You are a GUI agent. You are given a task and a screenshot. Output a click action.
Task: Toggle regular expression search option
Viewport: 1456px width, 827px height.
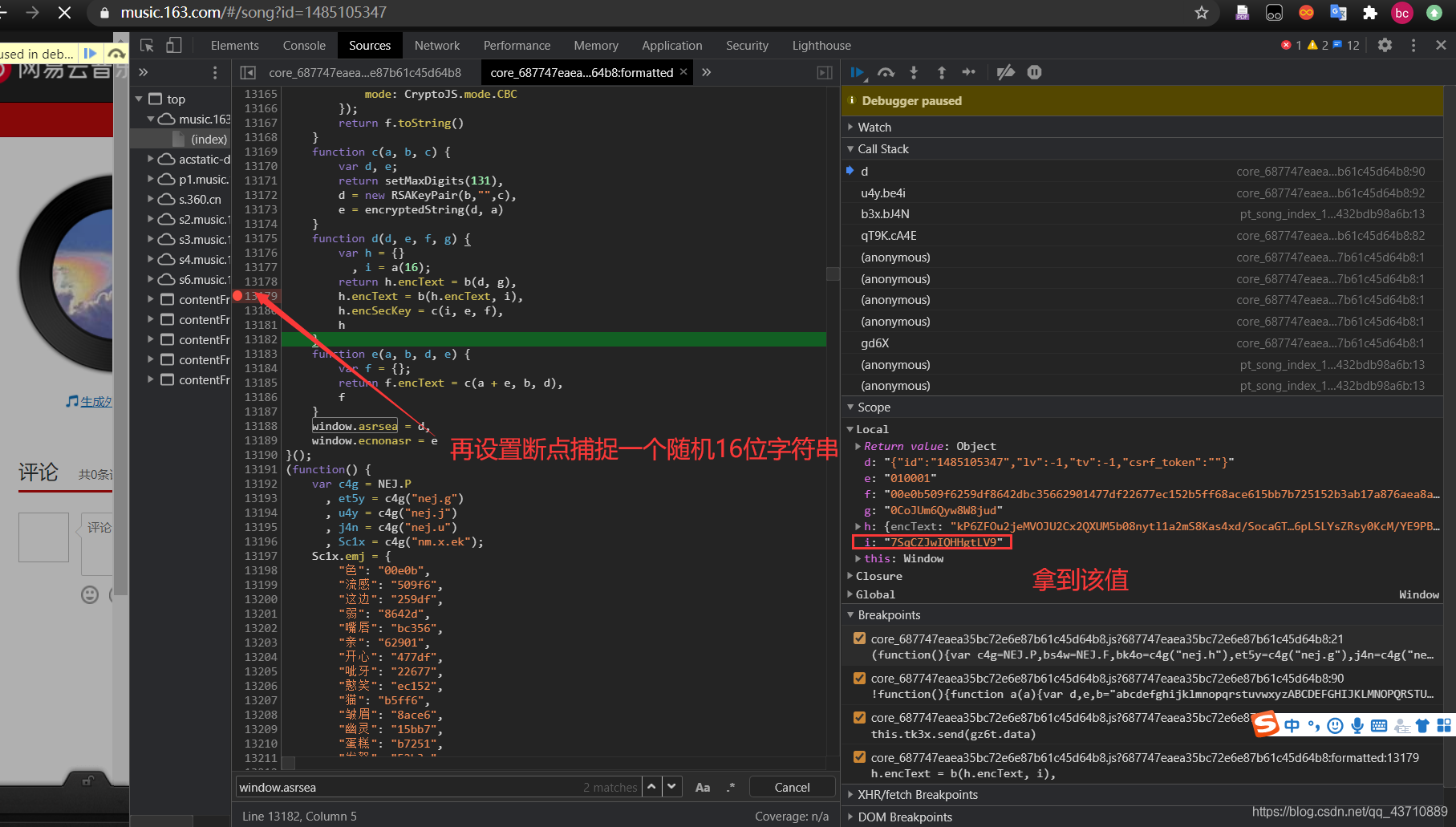coord(730,788)
